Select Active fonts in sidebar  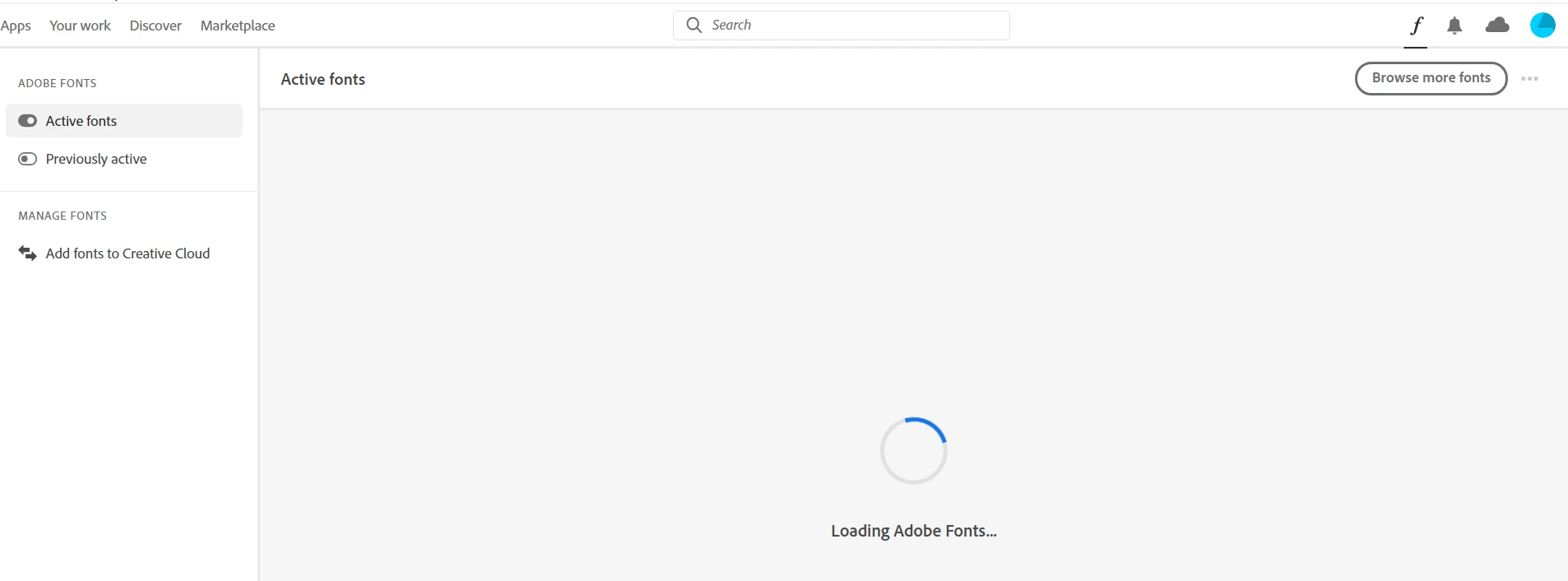tap(124, 121)
